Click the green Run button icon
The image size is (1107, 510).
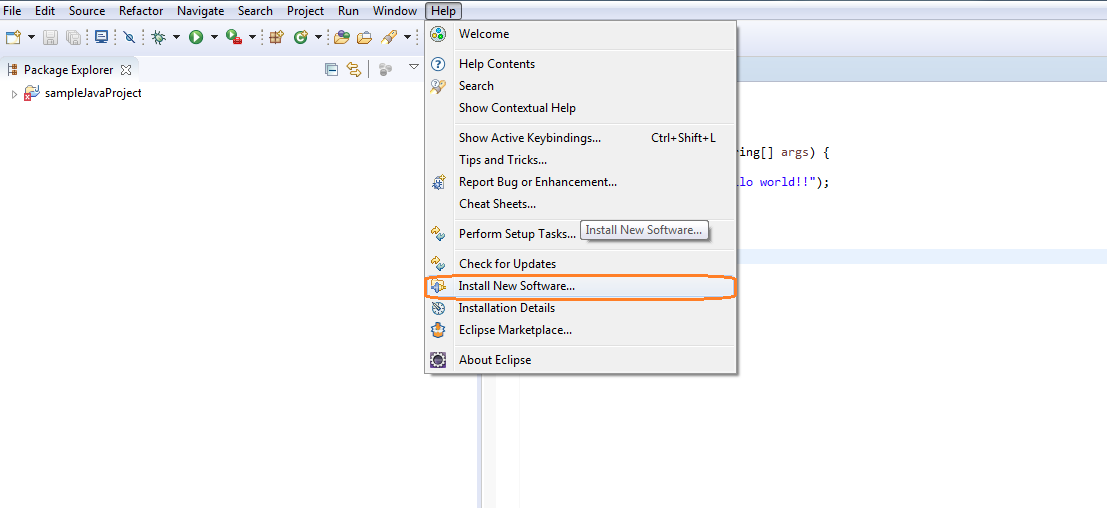point(196,37)
